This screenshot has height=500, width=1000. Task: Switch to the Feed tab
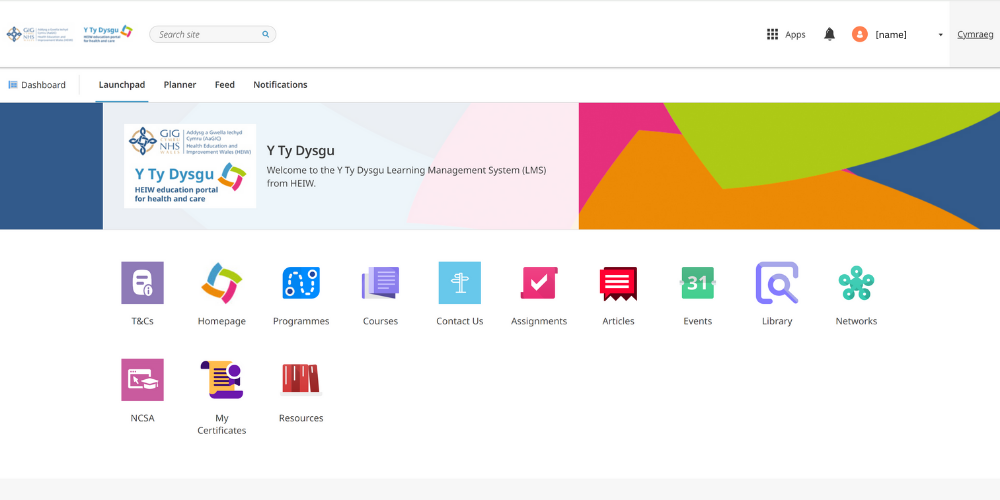(224, 85)
